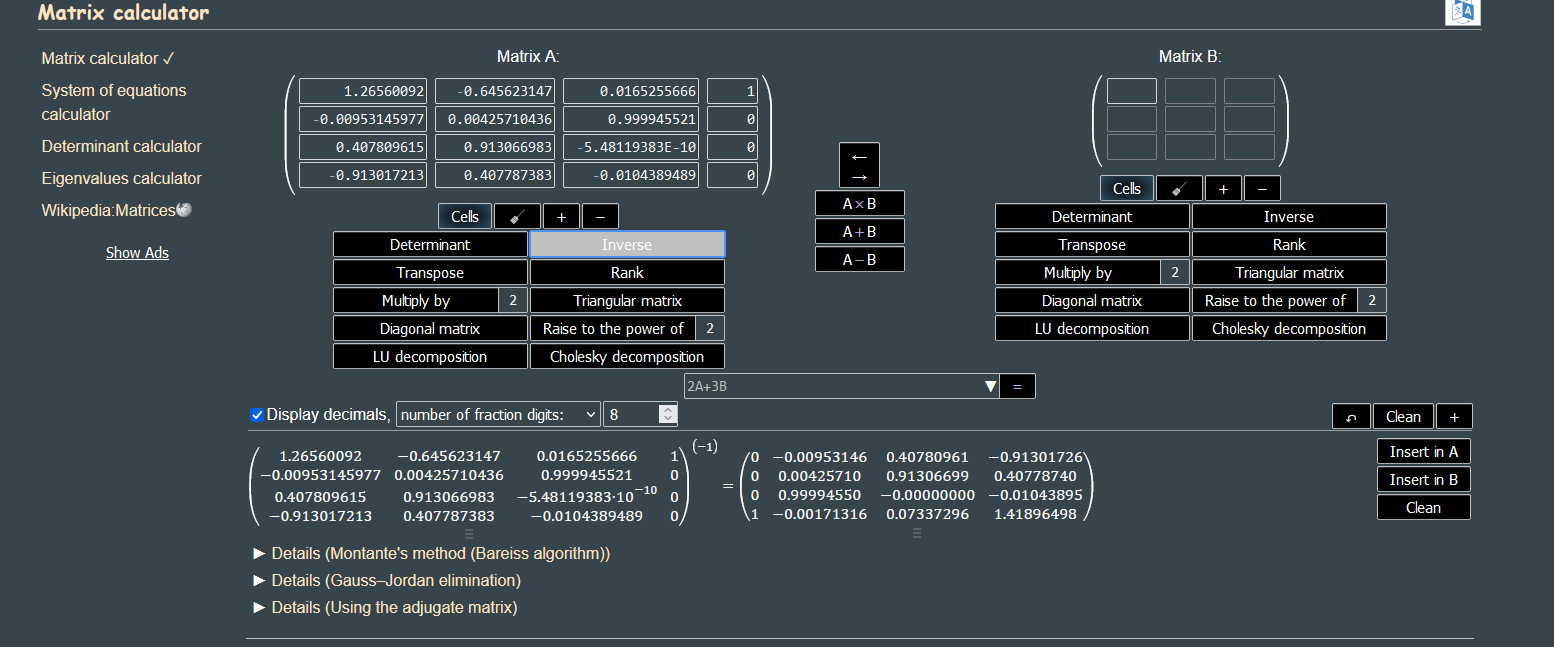Open the number of fraction digits dropdown

coord(498,414)
